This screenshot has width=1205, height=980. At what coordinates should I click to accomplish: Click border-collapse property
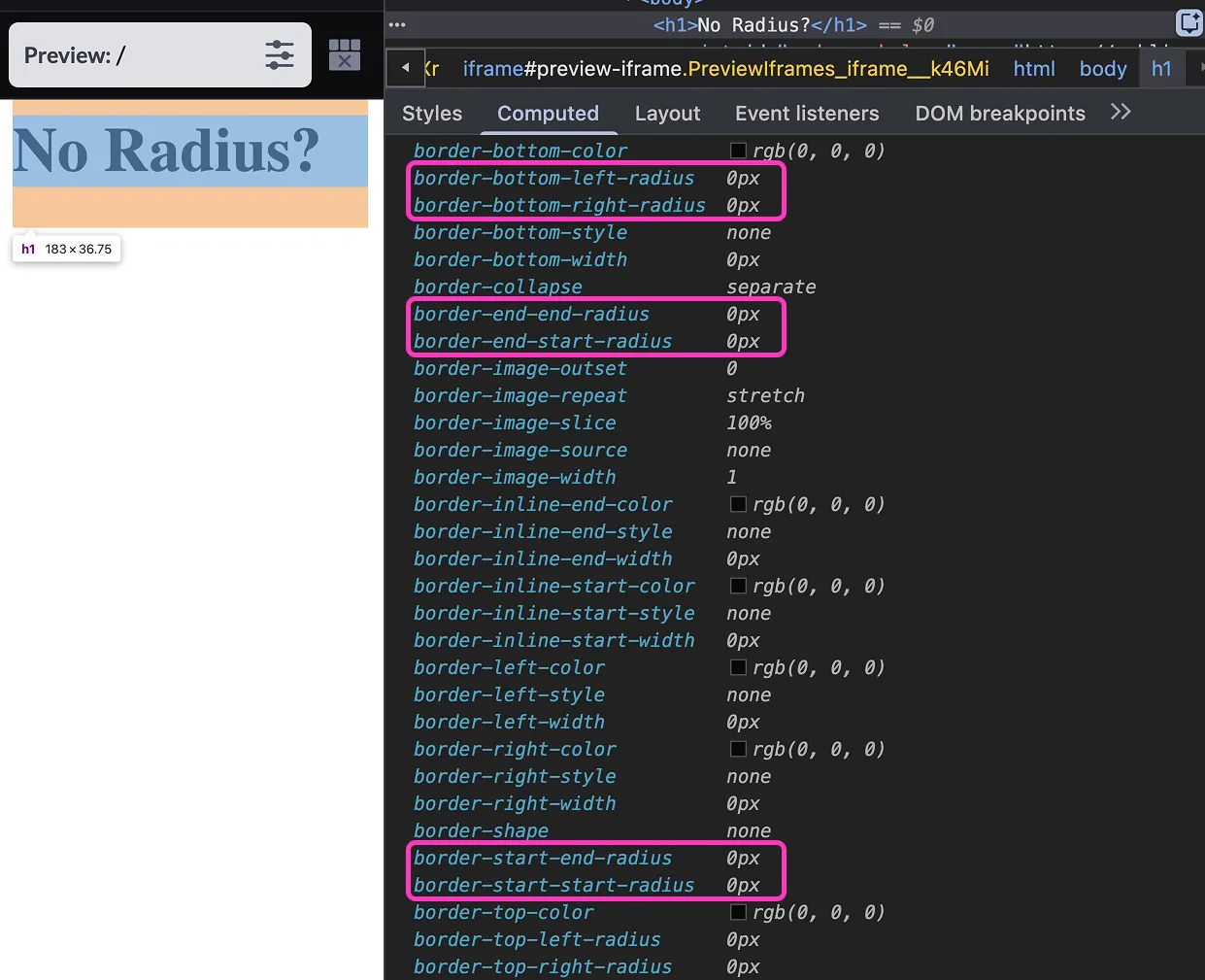coord(498,287)
